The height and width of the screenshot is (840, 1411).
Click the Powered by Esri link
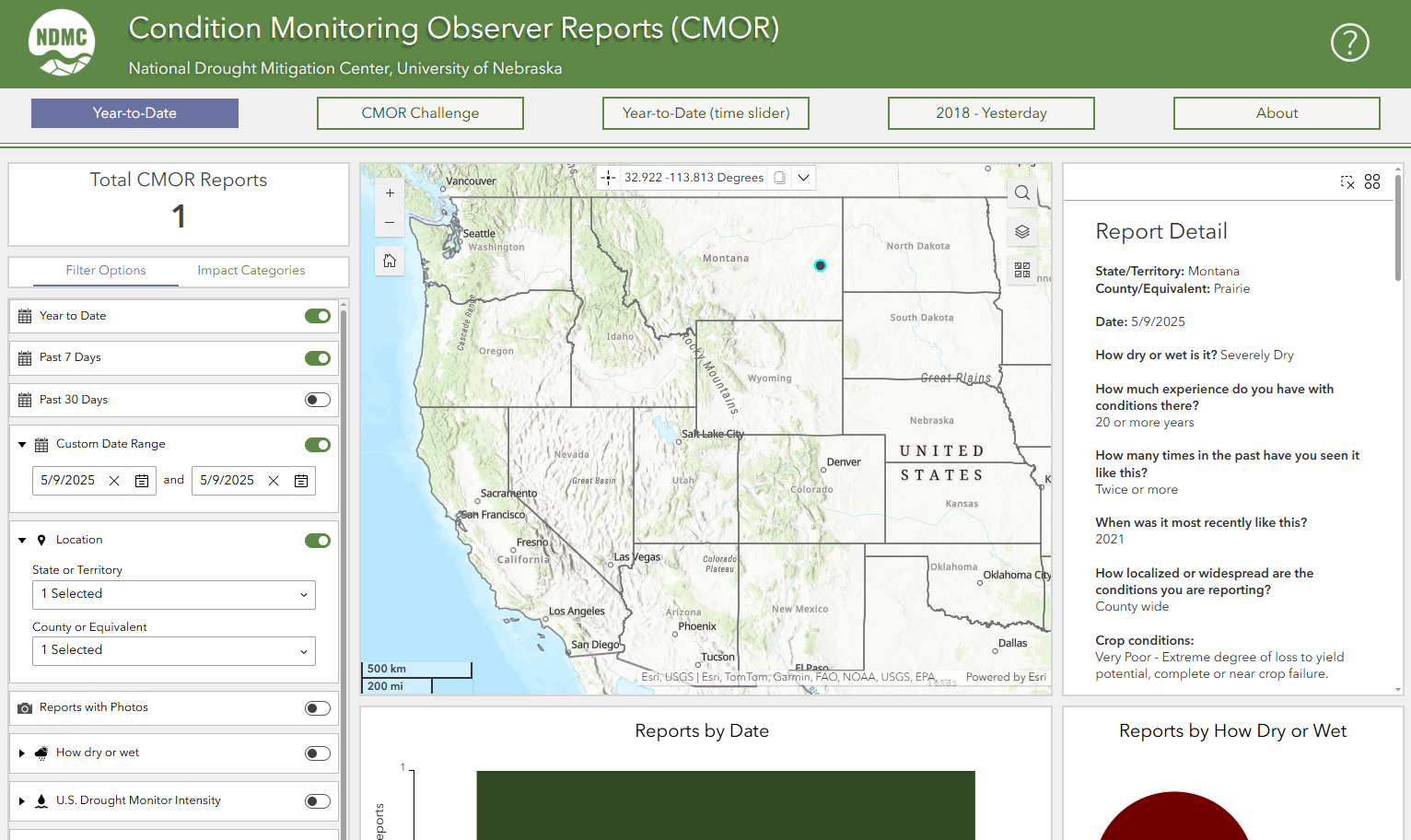point(1006,677)
